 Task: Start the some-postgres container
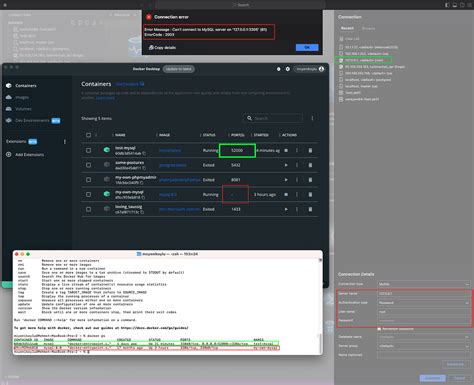tap(286, 165)
